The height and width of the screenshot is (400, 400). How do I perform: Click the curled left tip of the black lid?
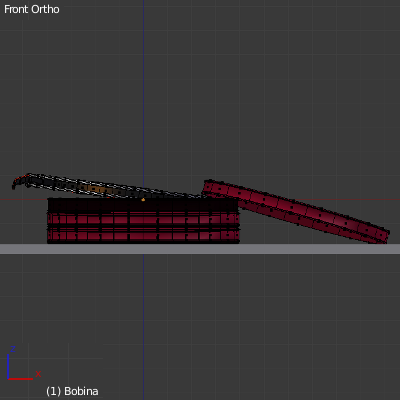18,181
